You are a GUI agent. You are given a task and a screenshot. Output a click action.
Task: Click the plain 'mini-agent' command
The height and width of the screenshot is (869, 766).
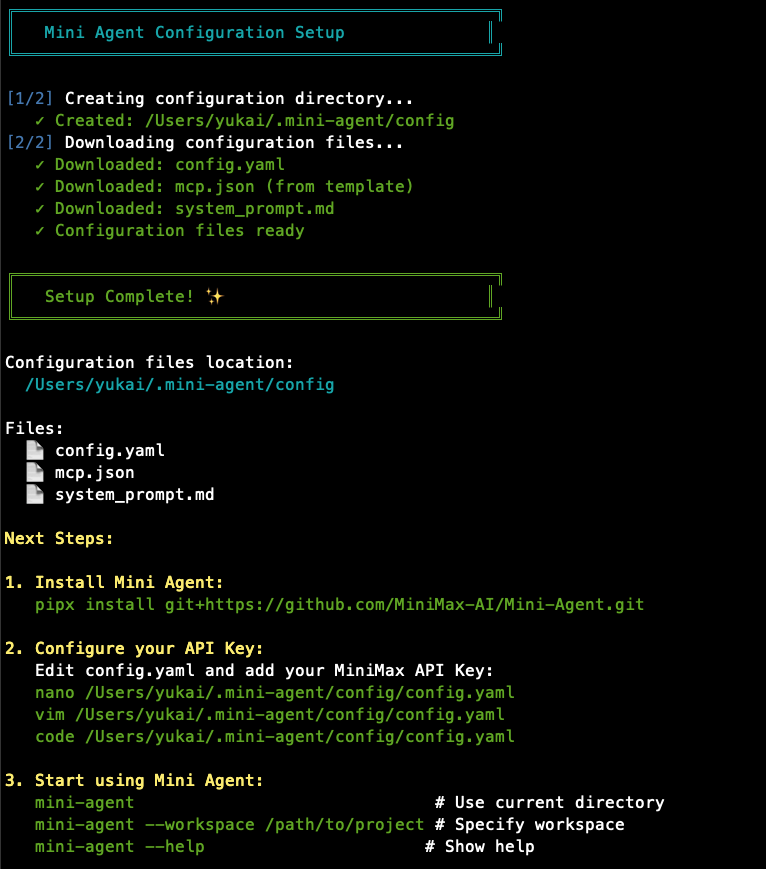coord(85,802)
